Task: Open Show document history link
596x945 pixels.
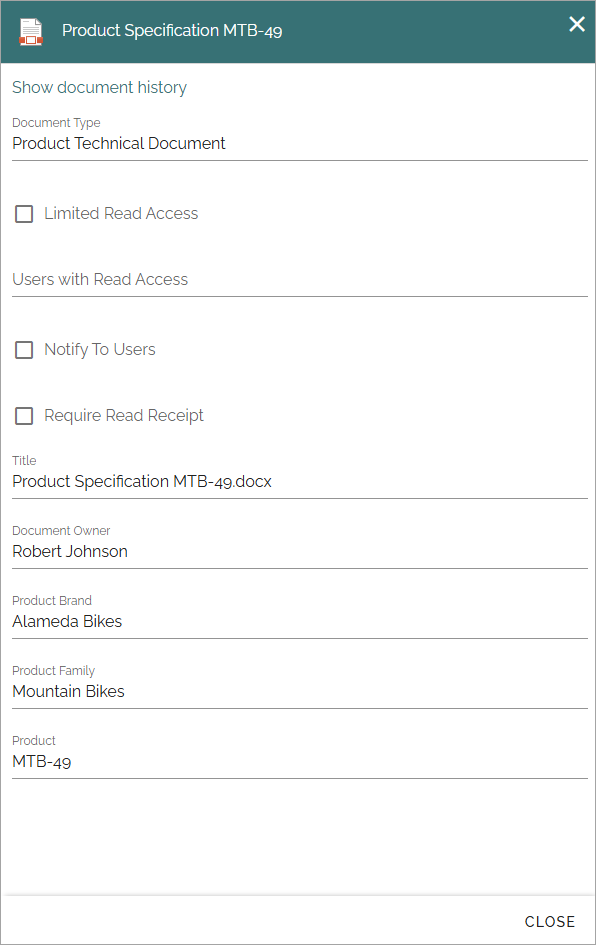Action: click(x=99, y=87)
